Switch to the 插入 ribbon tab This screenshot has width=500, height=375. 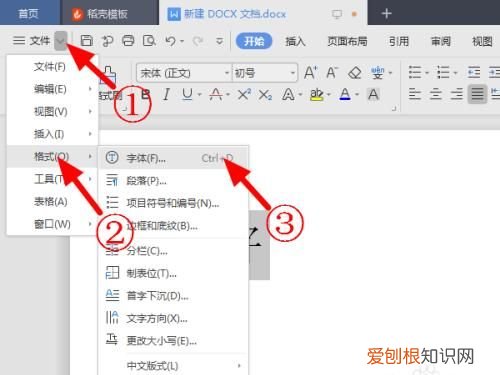coord(295,41)
